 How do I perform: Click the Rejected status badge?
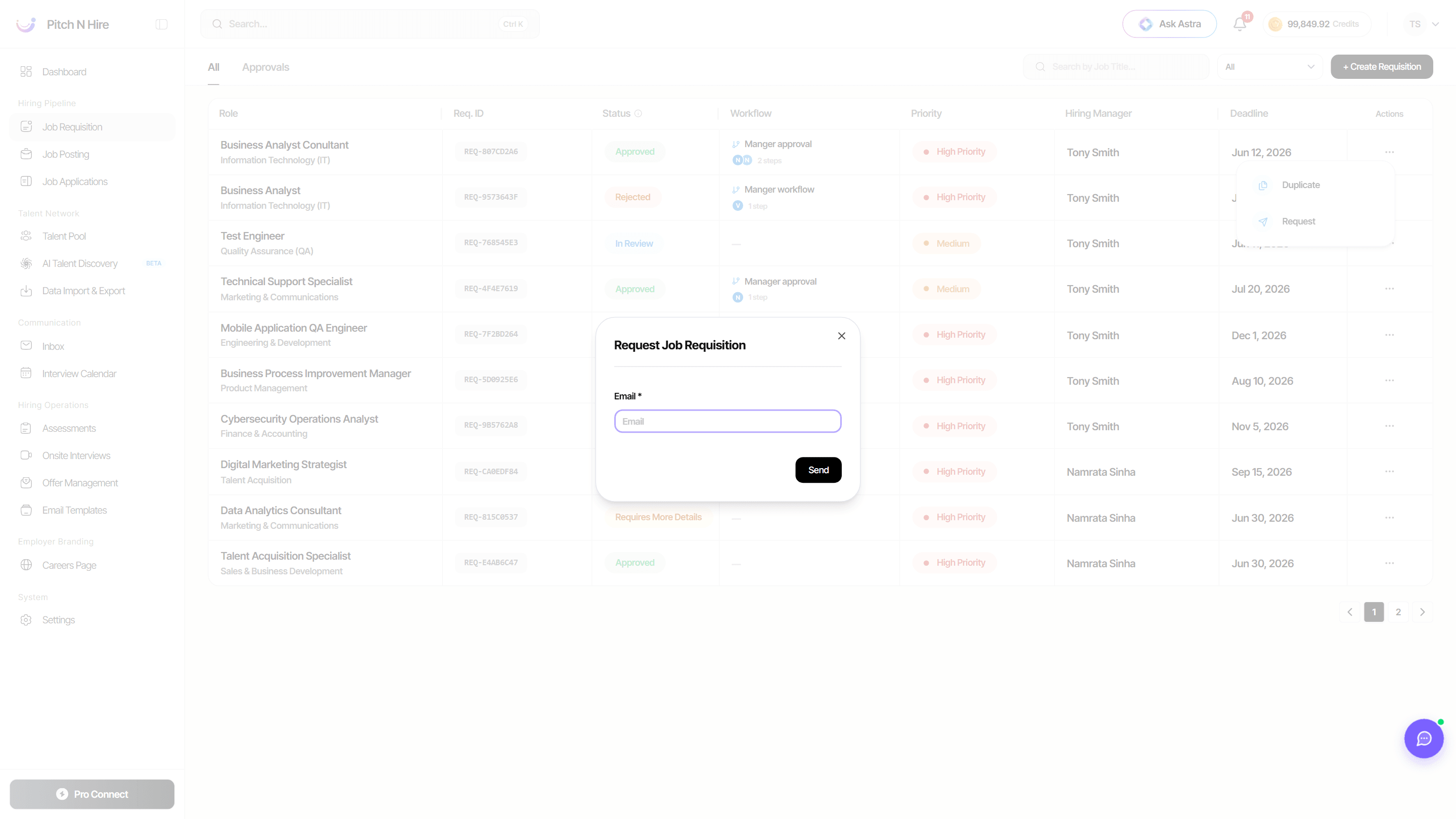pos(632,197)
